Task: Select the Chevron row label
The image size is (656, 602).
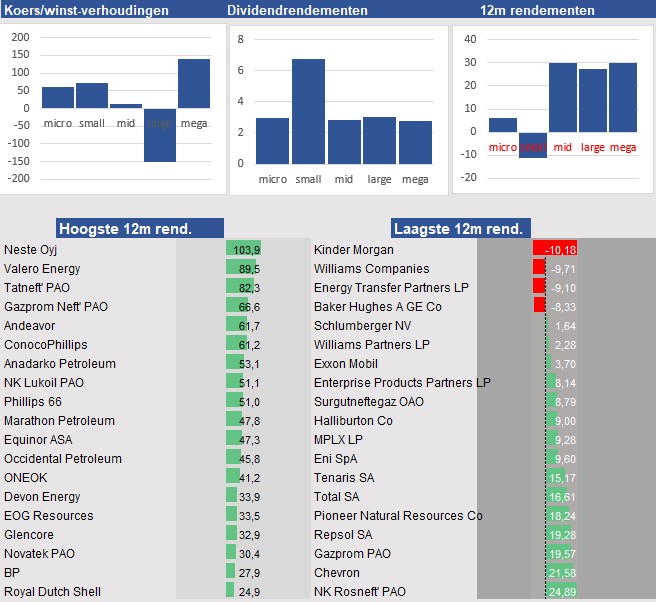Action: 337,573
